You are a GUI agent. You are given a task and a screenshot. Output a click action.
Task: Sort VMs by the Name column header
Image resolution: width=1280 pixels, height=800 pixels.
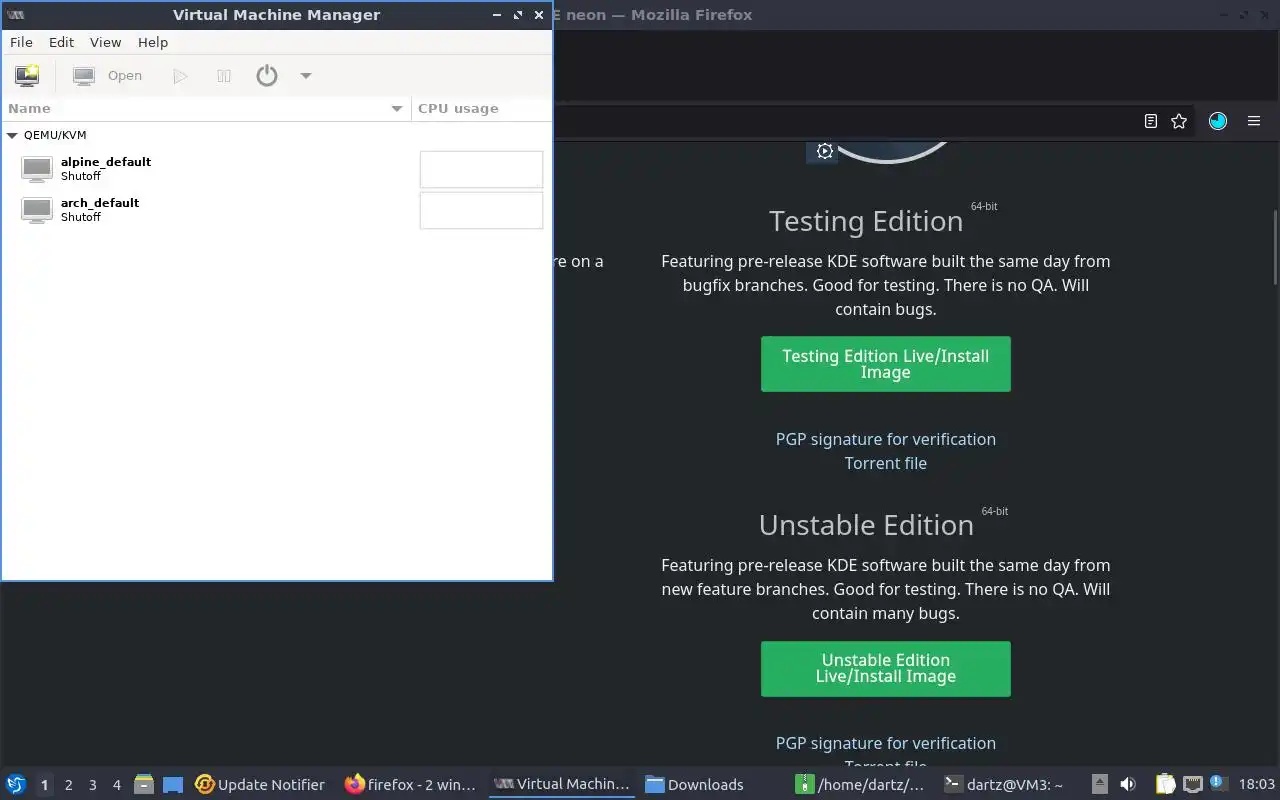pyautogui.click(x=205, y=108)
